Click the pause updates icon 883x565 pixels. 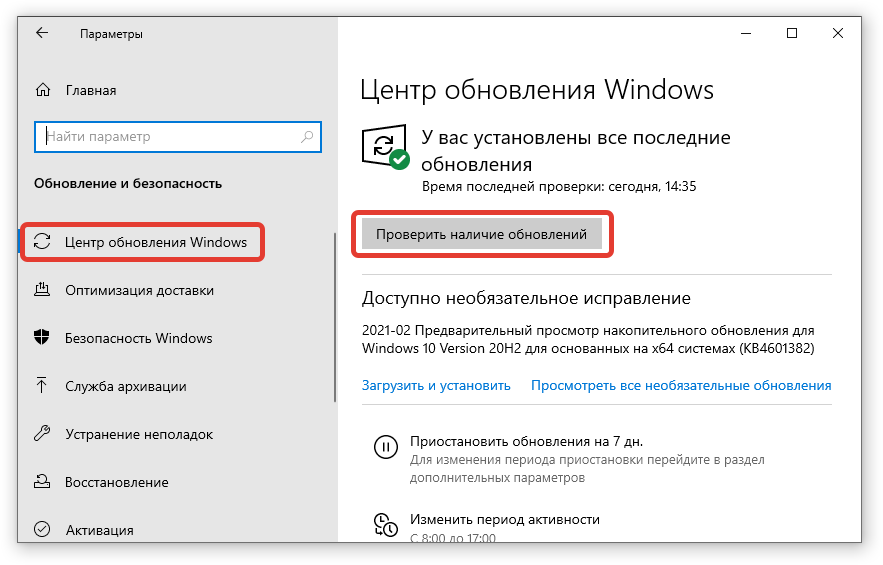click(x=384, y=447)
